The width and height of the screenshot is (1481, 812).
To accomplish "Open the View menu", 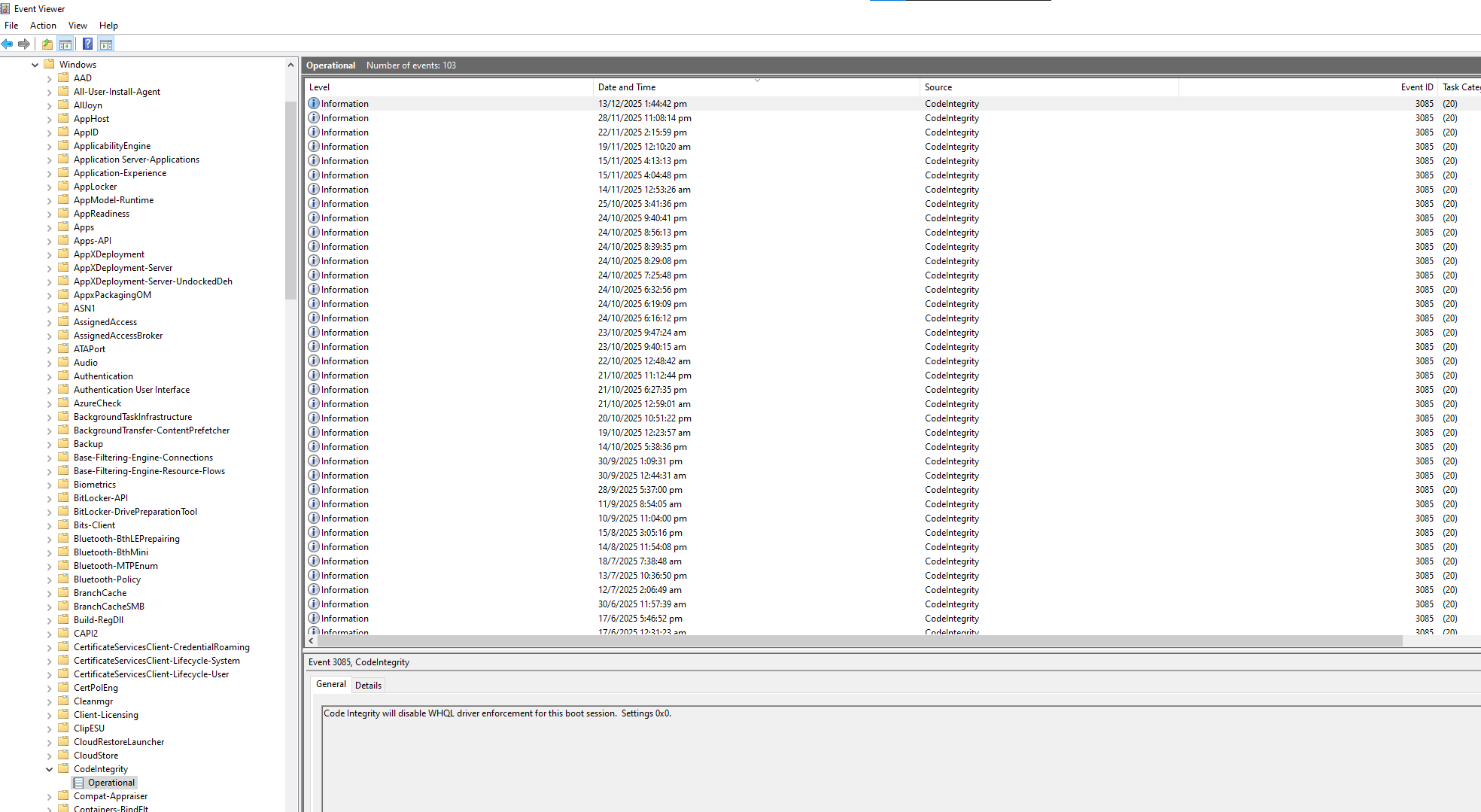I will 78,26.
